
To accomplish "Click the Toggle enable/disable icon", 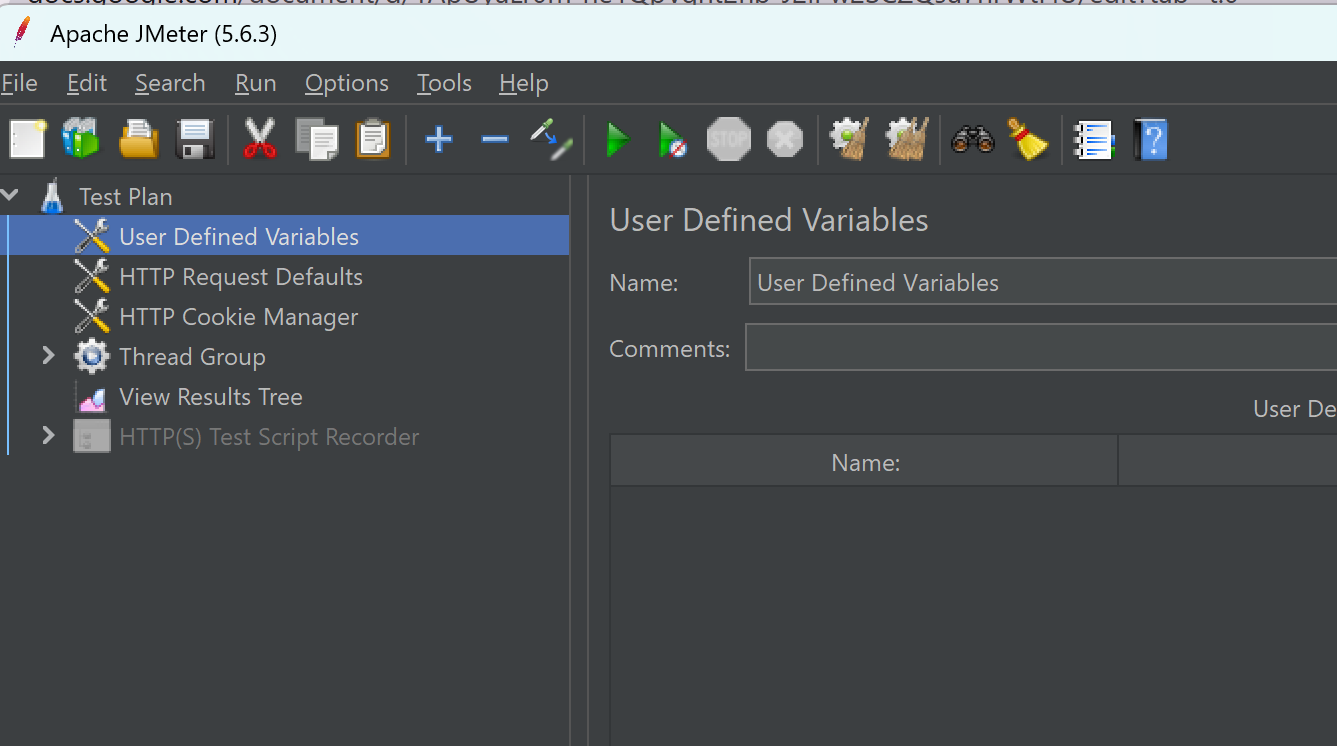I will tap(551, 139).
